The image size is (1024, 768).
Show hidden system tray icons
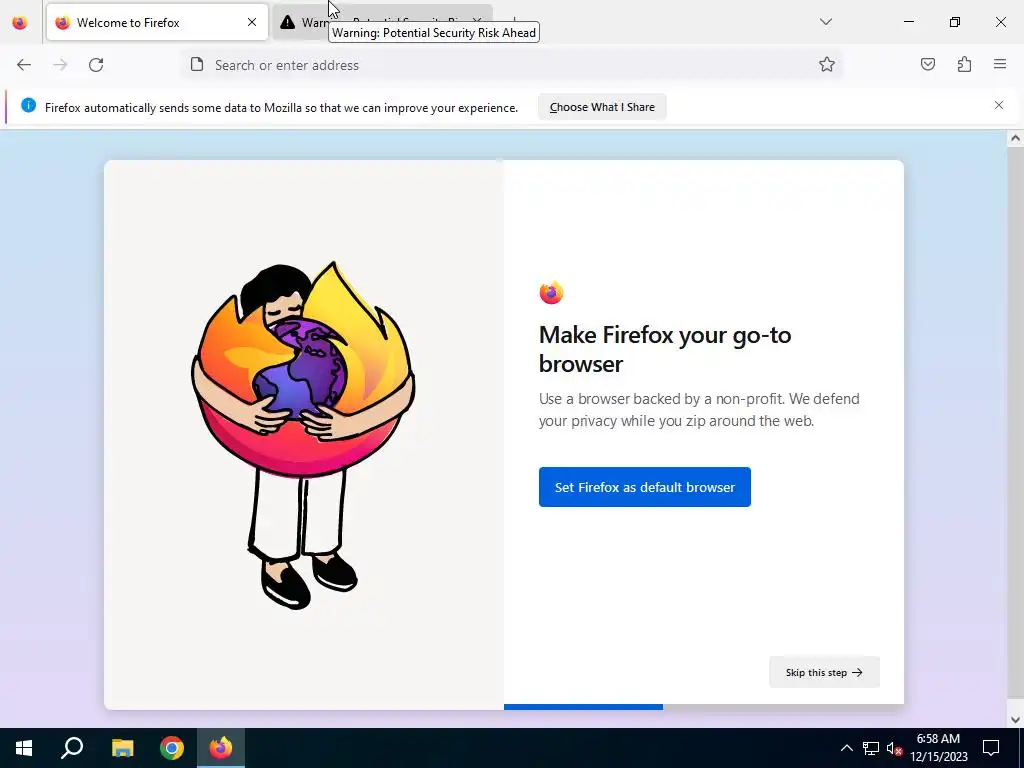coord(846,748)
